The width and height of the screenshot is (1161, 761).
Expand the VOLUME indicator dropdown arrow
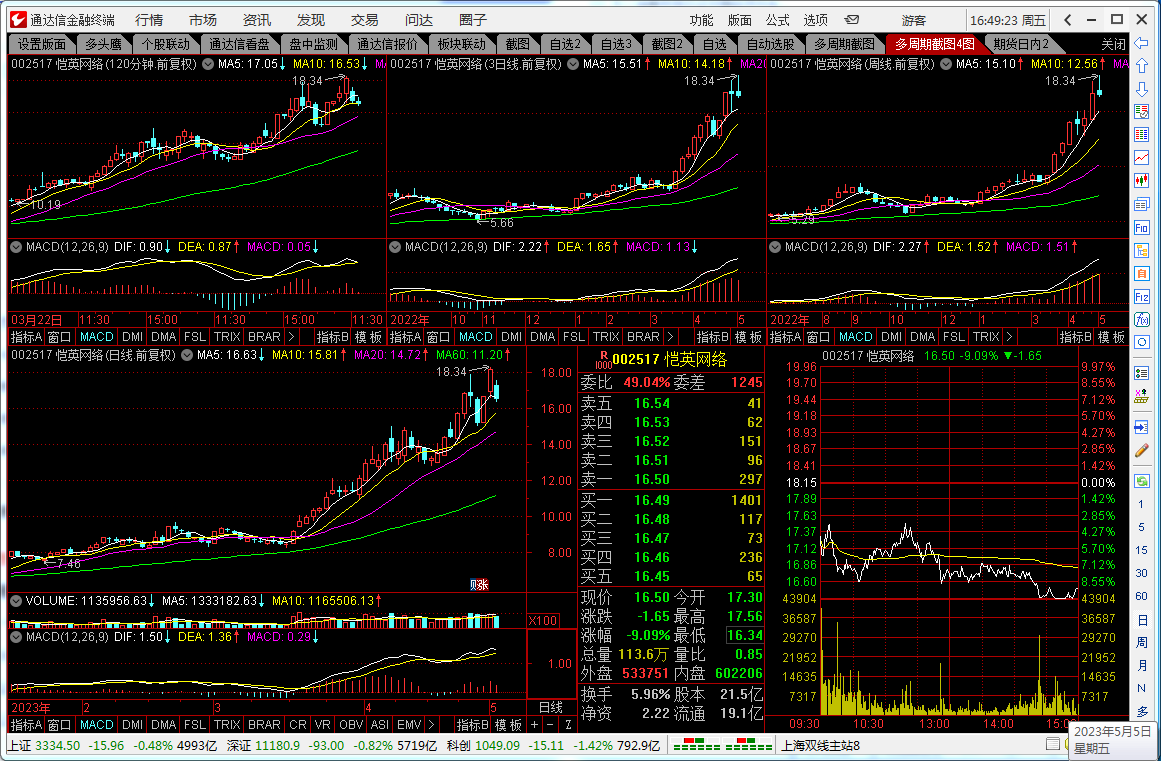[16, 600]
